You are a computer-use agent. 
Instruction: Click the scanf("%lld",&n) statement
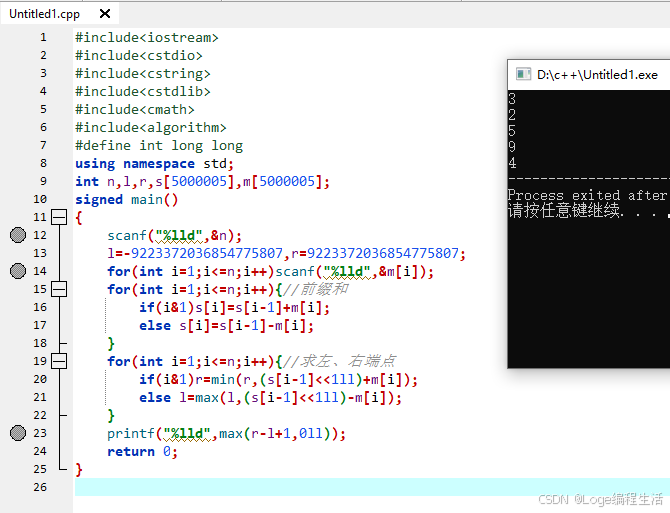(x=174, y=235)
